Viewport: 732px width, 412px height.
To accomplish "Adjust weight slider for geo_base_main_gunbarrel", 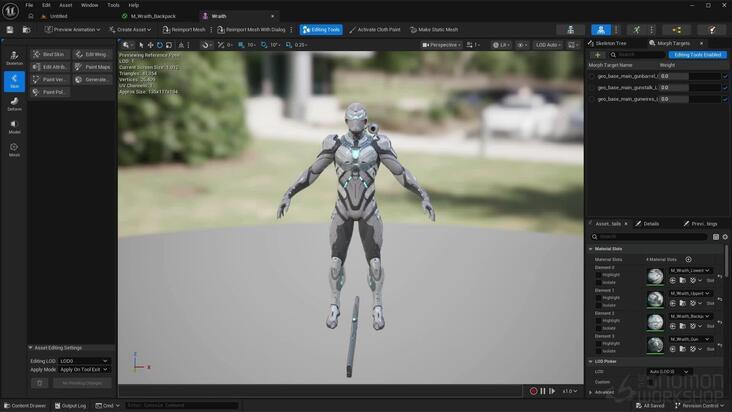I will point(690,76).
